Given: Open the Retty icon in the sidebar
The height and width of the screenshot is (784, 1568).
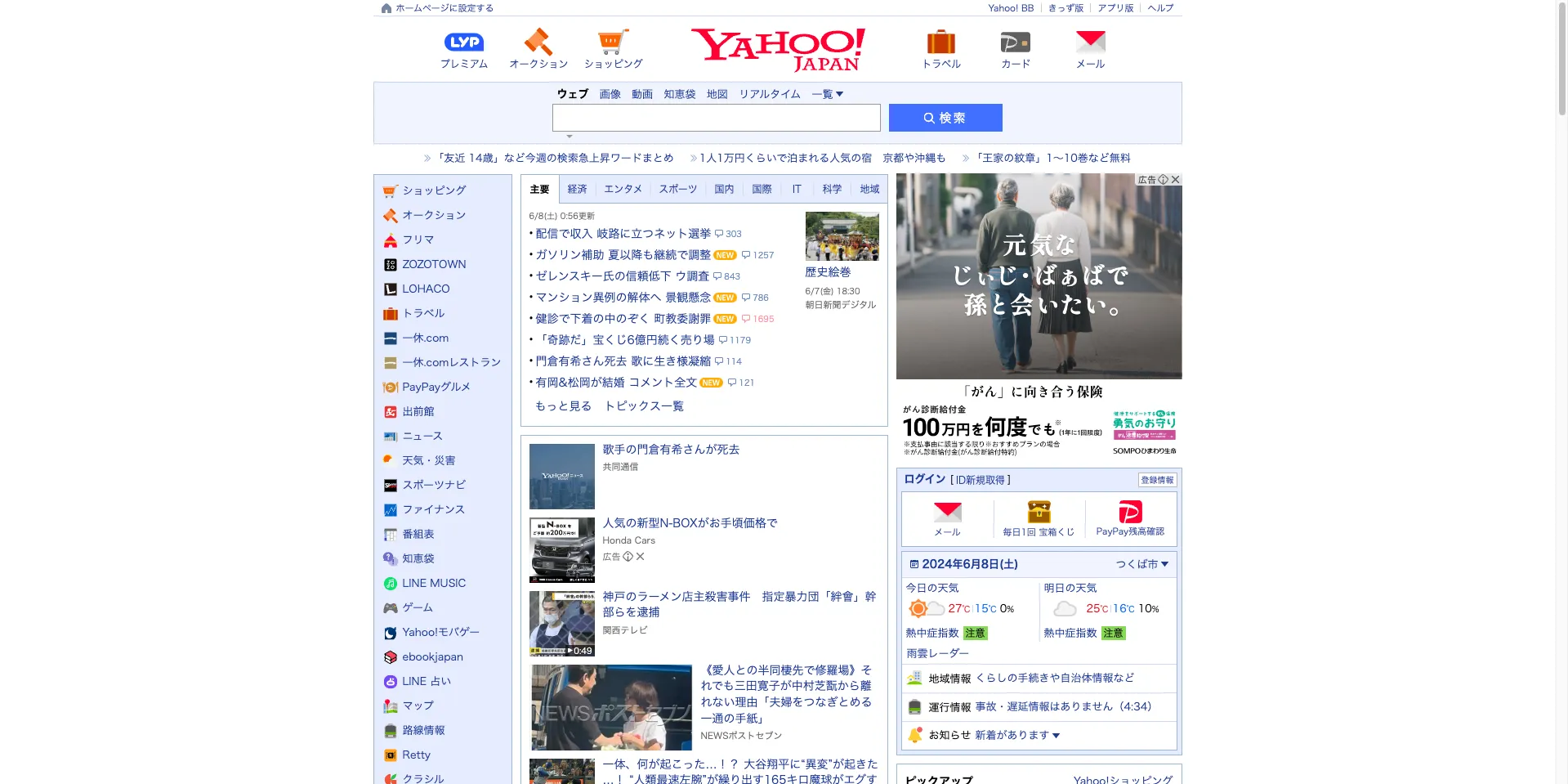Looking at the screenshot, I should 391,755.
